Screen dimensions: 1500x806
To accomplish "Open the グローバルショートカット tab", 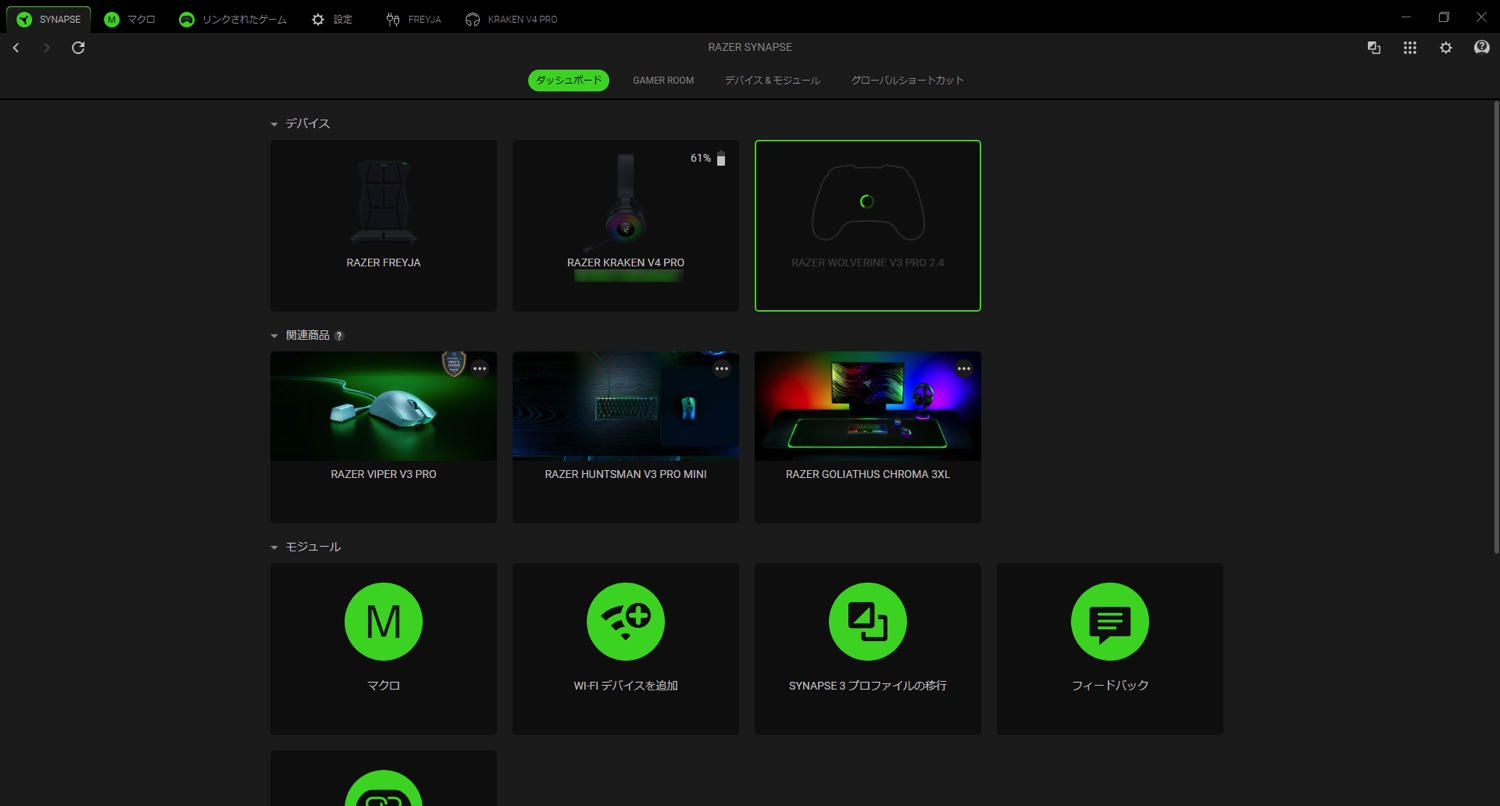I will [x=907, y=80].
